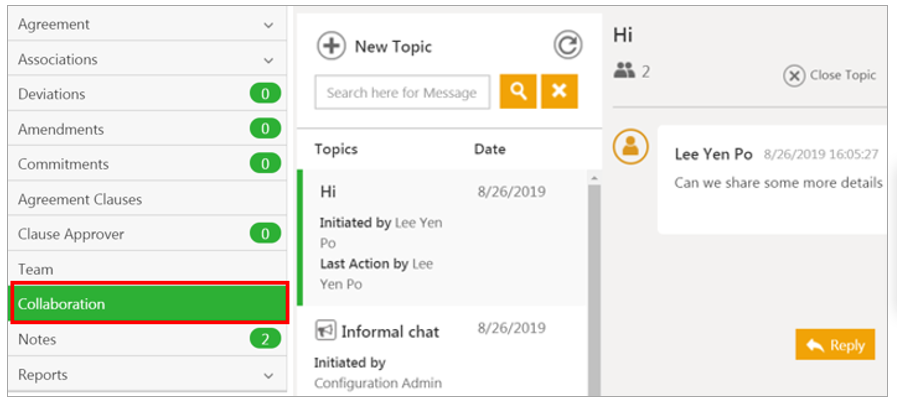The image size is (897, 404).
Task: Expand the Reports section chevron
Action: [268, 375]
